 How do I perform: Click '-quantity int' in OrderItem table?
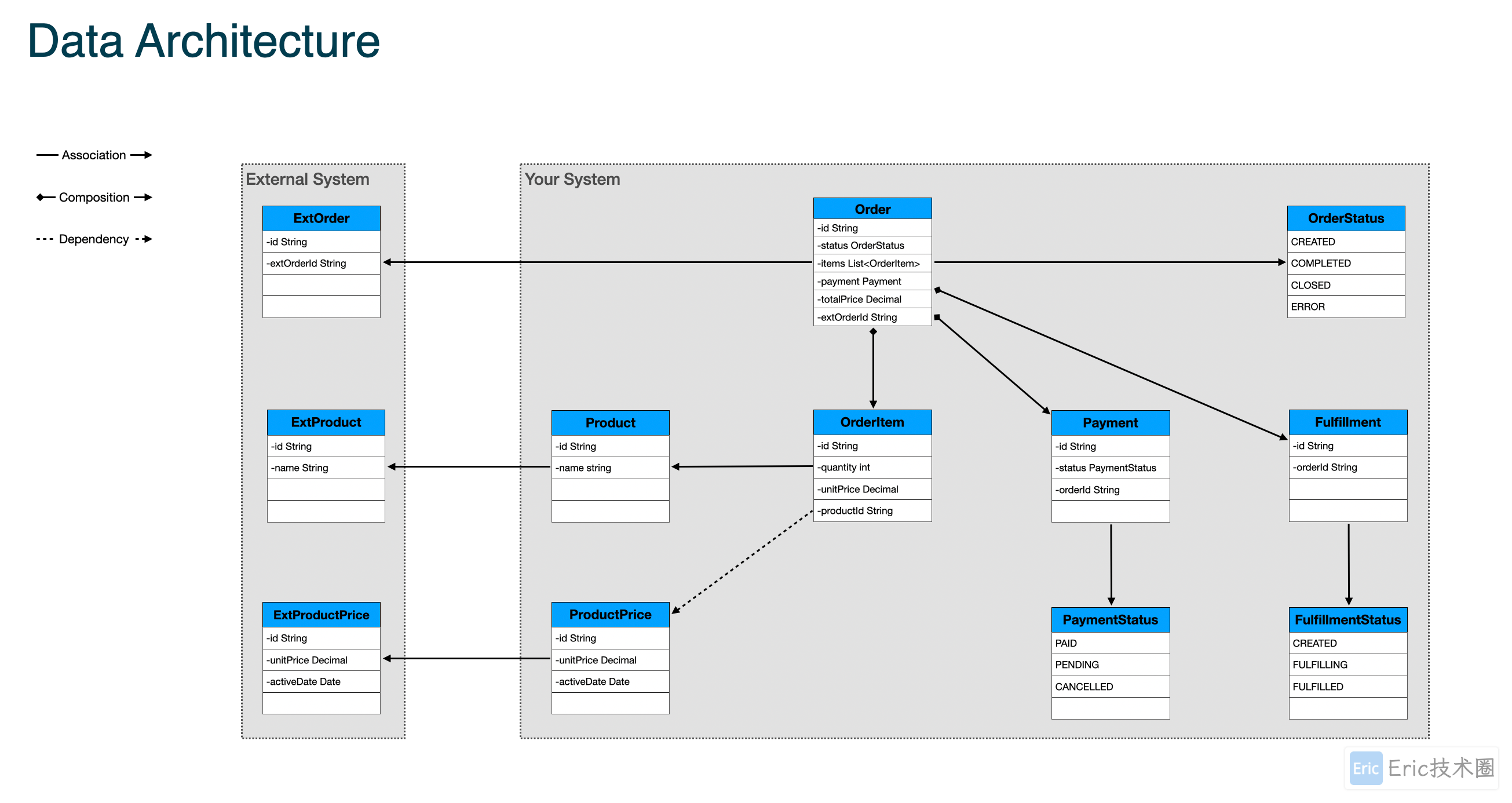872,467
